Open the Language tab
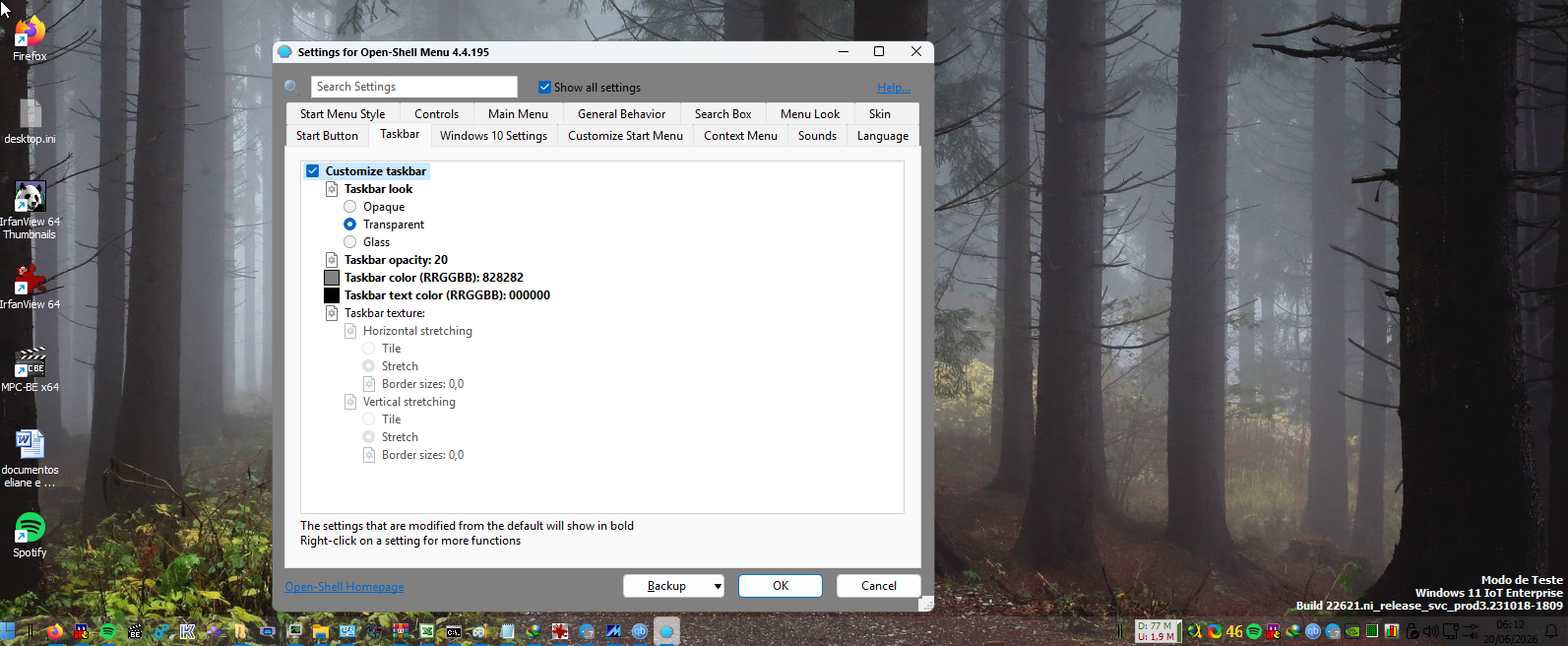The width and height of the screenshot is (1568, 646). click(883, 136)
